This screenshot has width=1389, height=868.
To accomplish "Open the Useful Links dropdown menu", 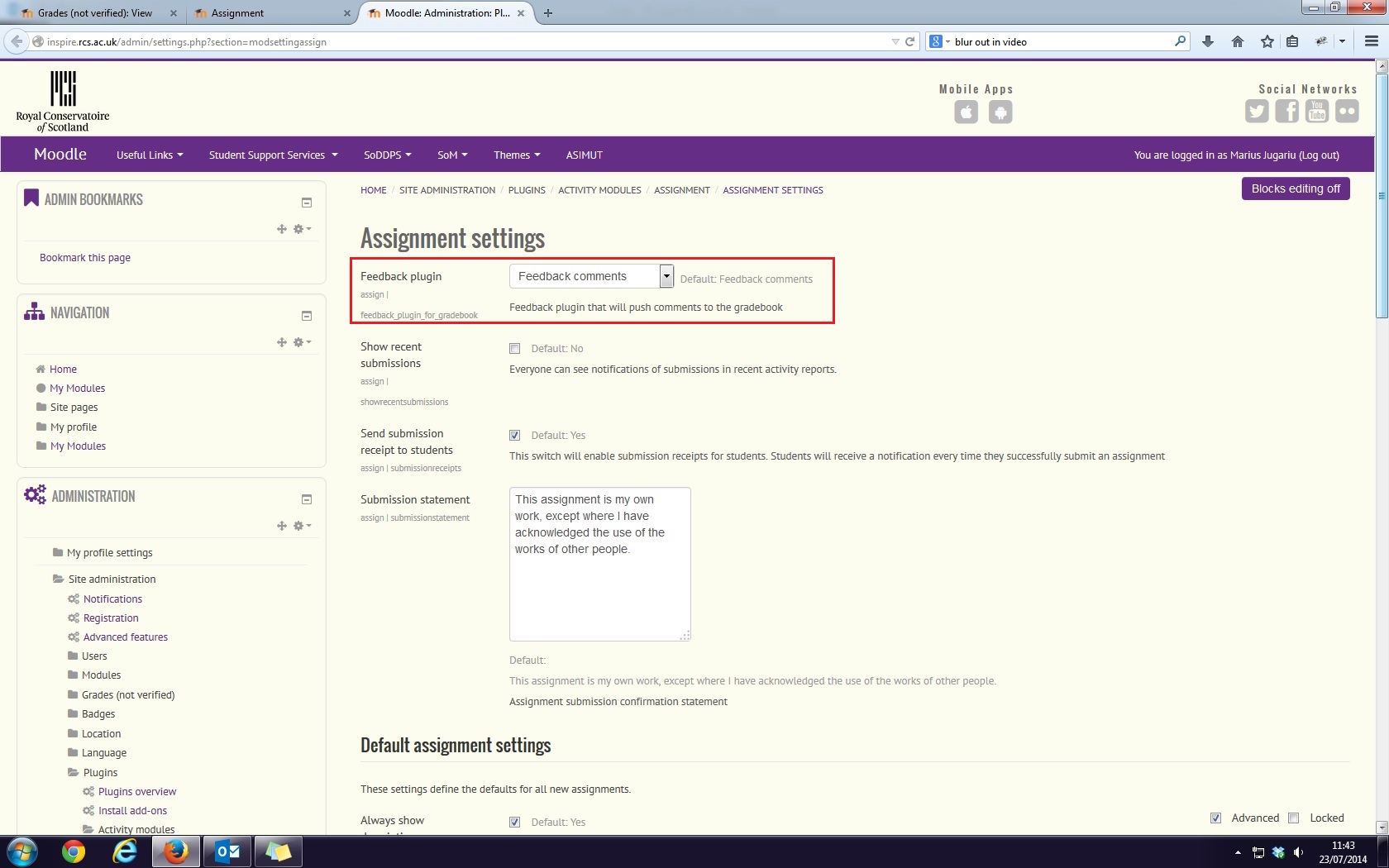I will coord(150,155).
